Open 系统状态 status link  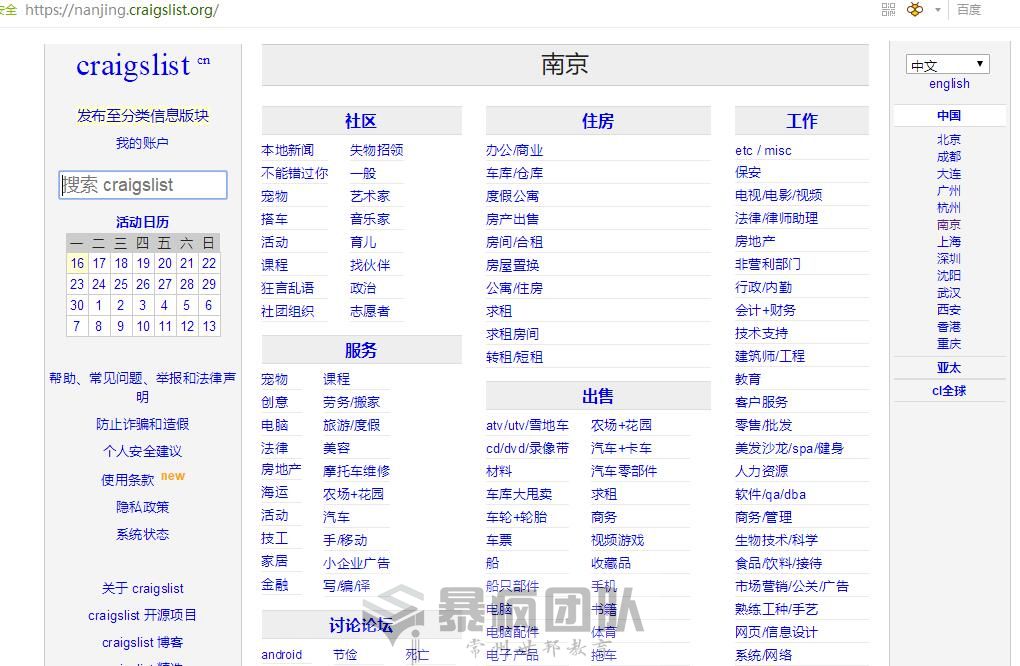pyautogui.click(x=142, y=534)
